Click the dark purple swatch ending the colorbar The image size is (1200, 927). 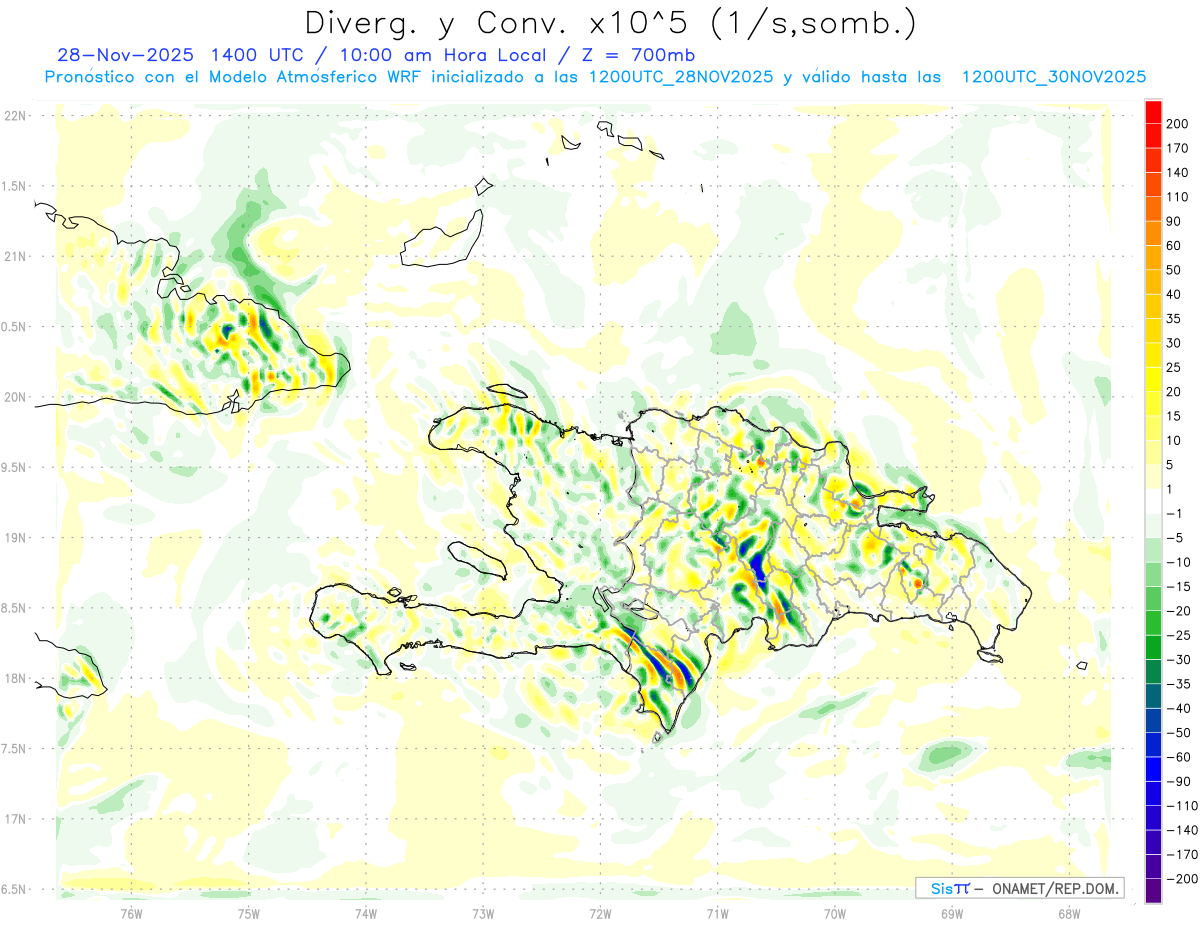[x=1154, y=891]
